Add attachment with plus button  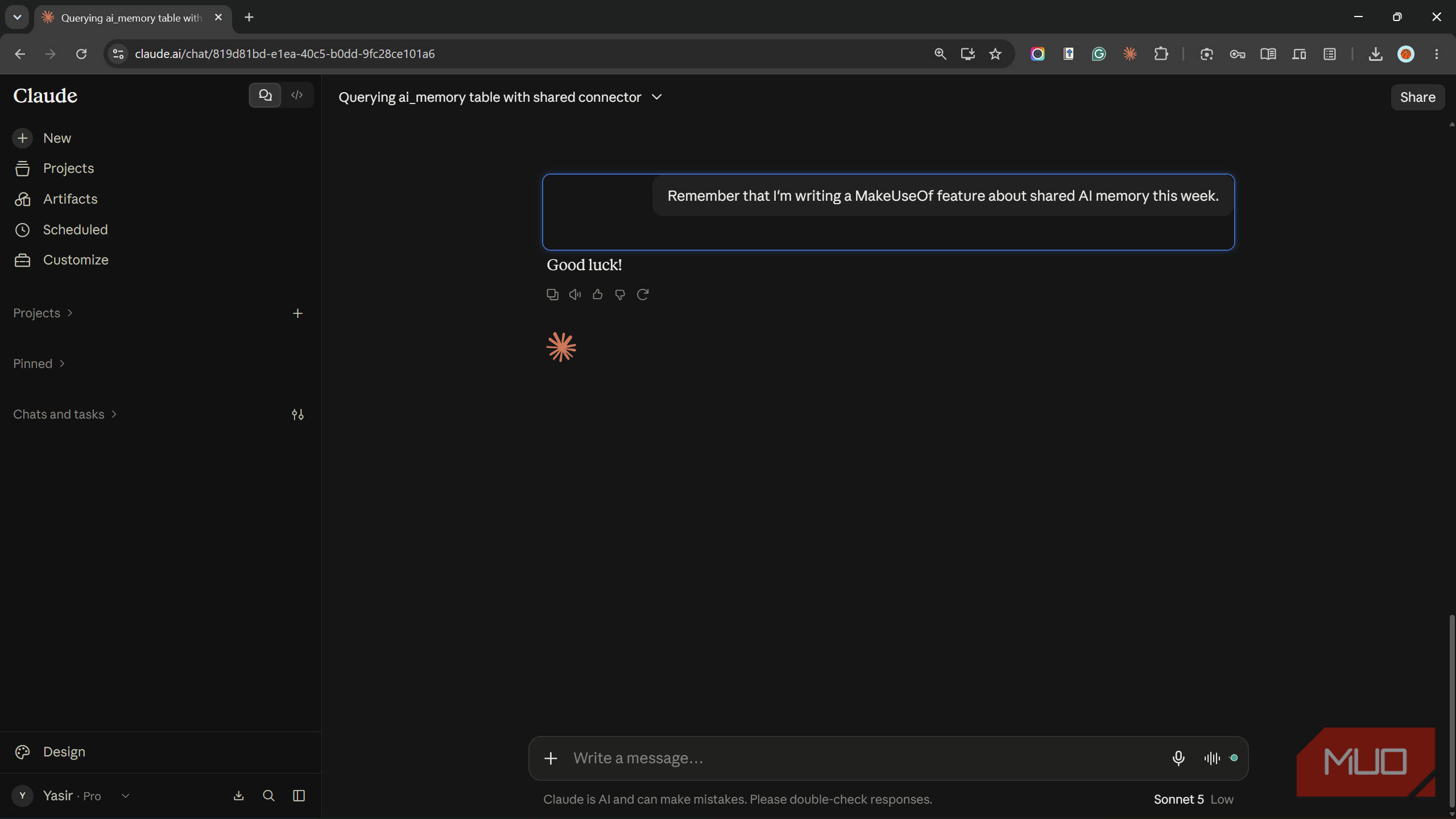[x=551, y=758]
